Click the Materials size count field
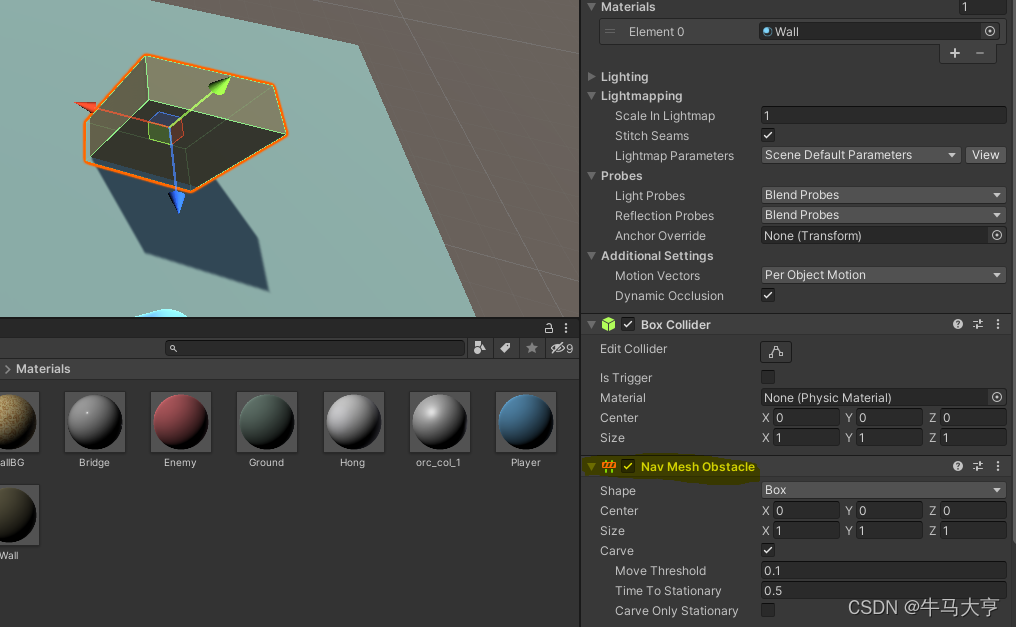Screen dimensions: 1016x627 (982, 6)
